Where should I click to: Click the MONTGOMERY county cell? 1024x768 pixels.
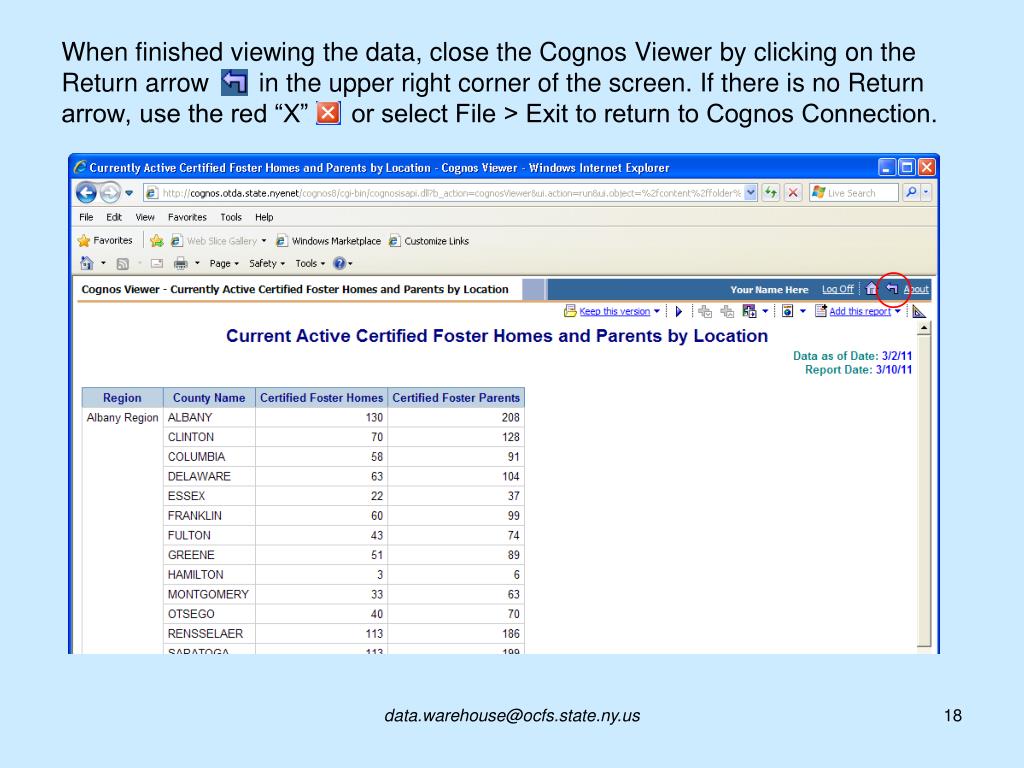208,594
